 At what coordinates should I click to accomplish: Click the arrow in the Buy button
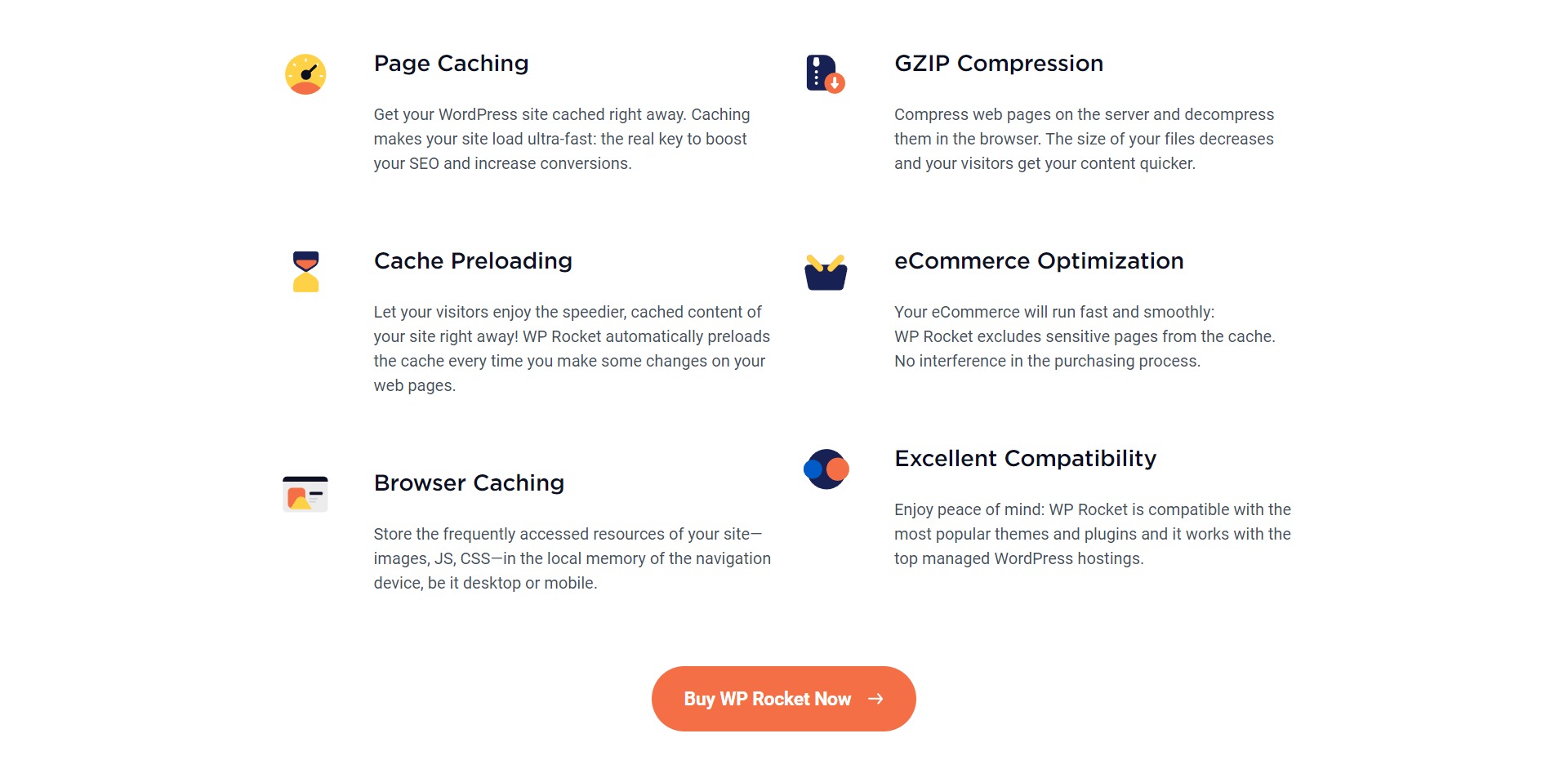click(875, 699)
